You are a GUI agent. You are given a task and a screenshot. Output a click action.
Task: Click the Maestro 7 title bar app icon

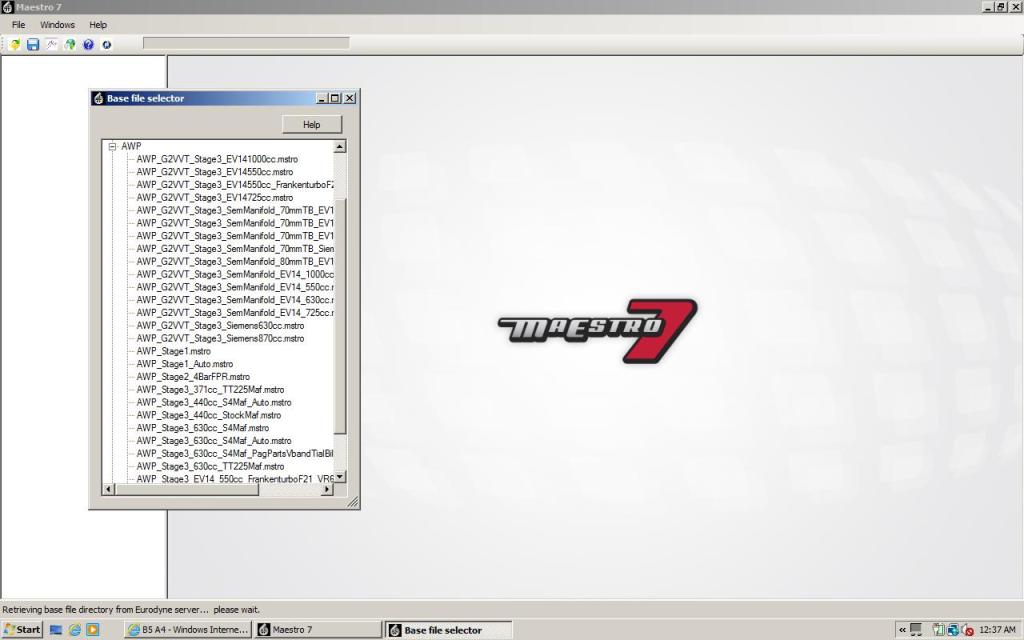[7, 7]
